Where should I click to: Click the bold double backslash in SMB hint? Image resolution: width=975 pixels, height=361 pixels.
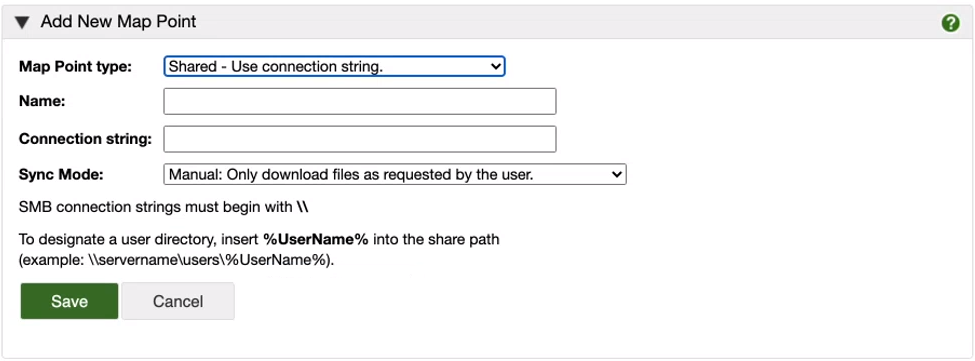pos(302,208)
